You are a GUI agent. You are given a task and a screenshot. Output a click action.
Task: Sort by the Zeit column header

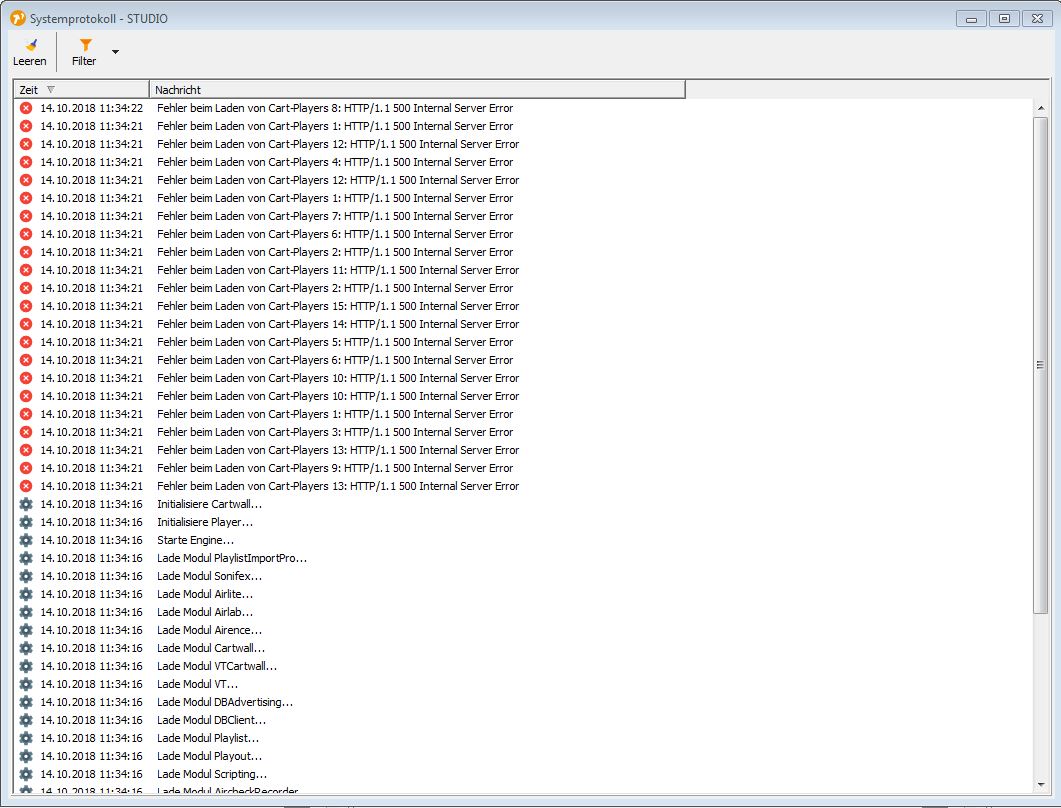[80, 90]
